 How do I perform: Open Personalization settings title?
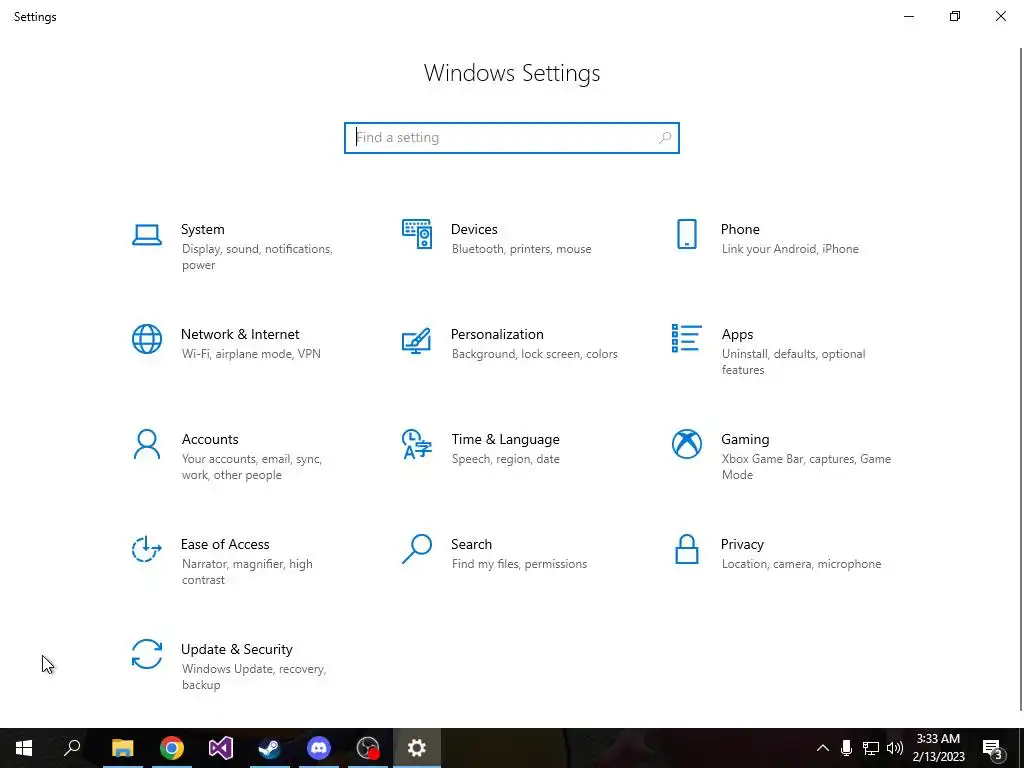click(x=497, y=334)
